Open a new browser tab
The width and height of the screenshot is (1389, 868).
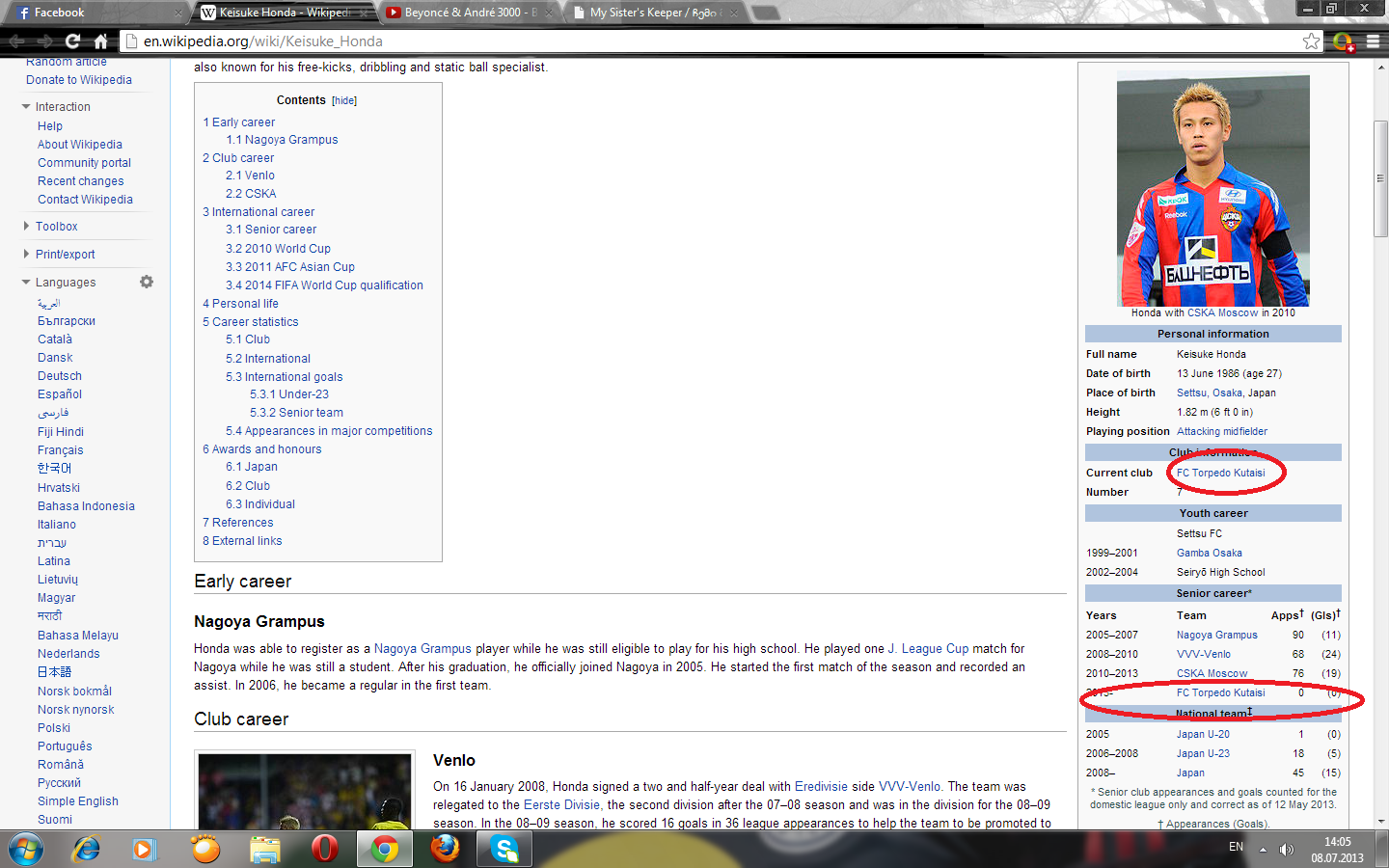point(765,13)
